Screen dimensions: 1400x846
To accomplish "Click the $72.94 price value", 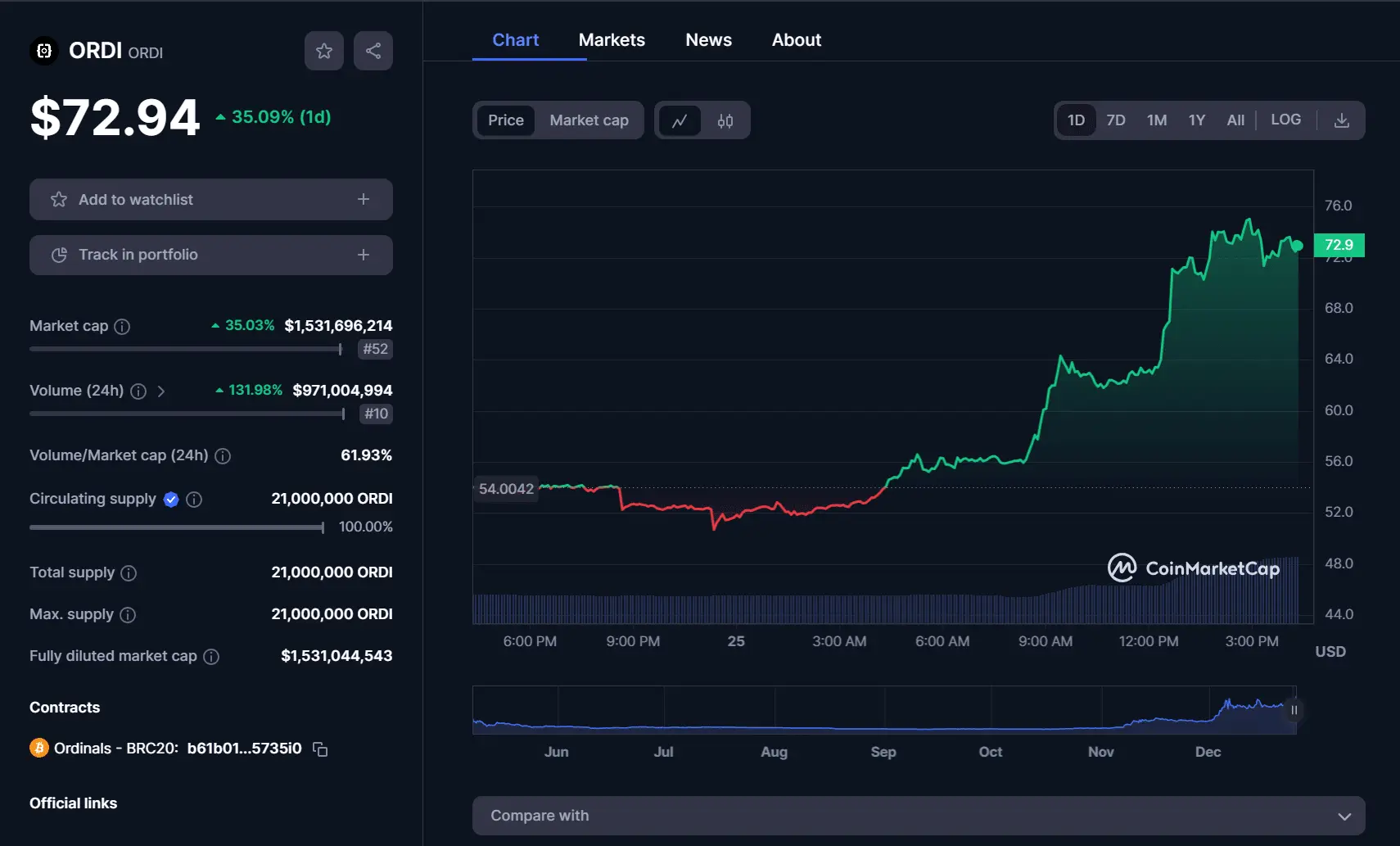I will pyautogui.click(x=115, y=117).
